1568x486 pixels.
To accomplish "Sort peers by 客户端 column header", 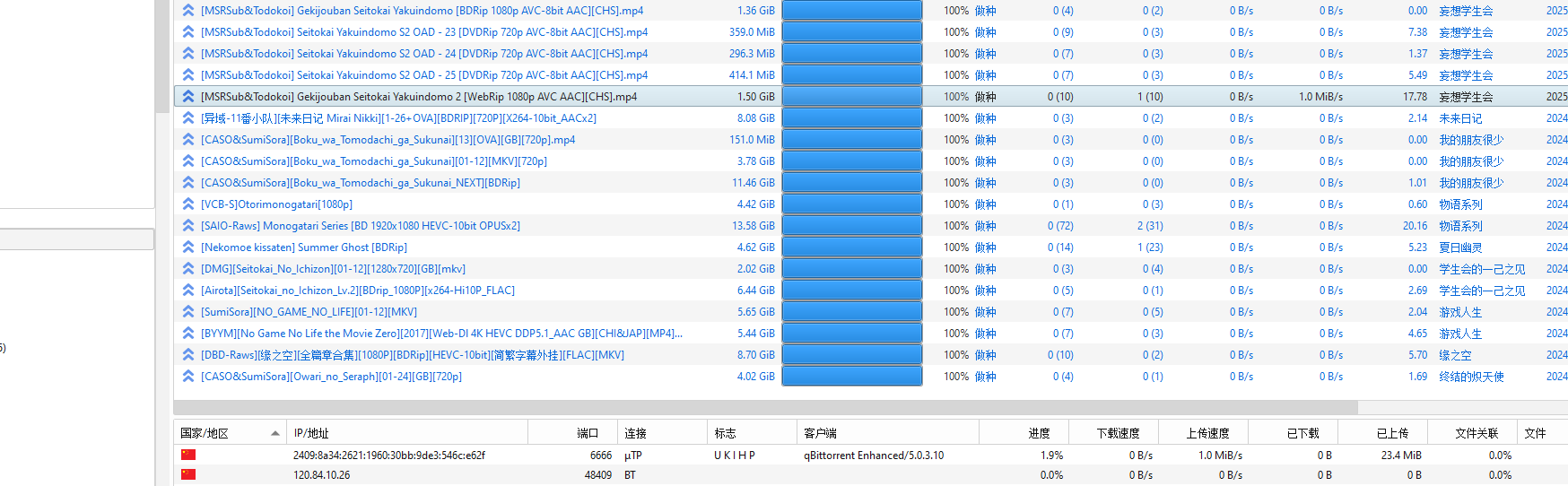I will coord(888,433).
